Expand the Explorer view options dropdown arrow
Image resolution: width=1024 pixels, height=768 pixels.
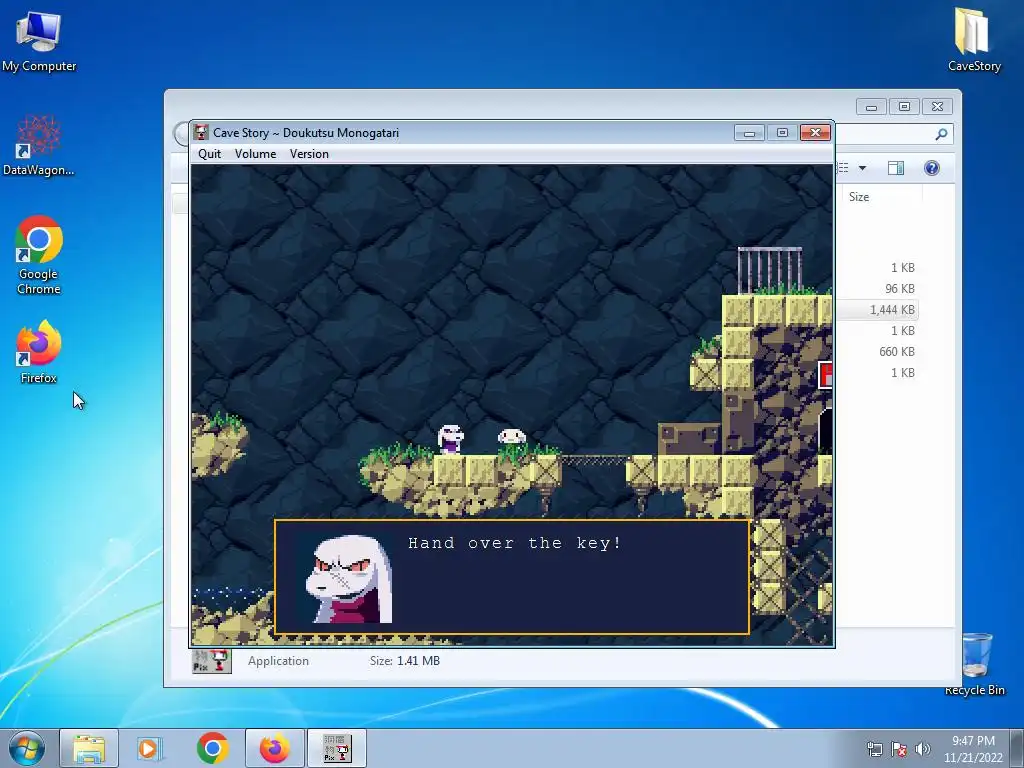pos(862,168)
